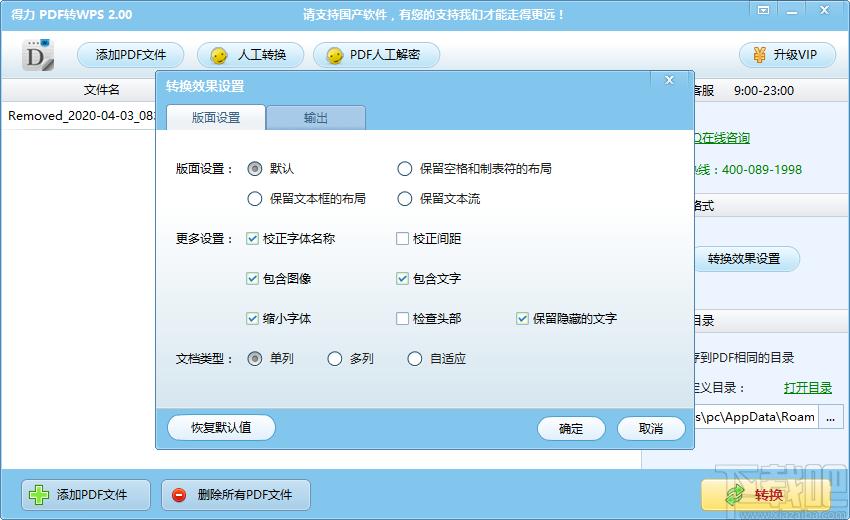Viewport: 850px width, 520px height.
Task: Toggle 缩小字体 checkbox
Action: coord(252,318)
